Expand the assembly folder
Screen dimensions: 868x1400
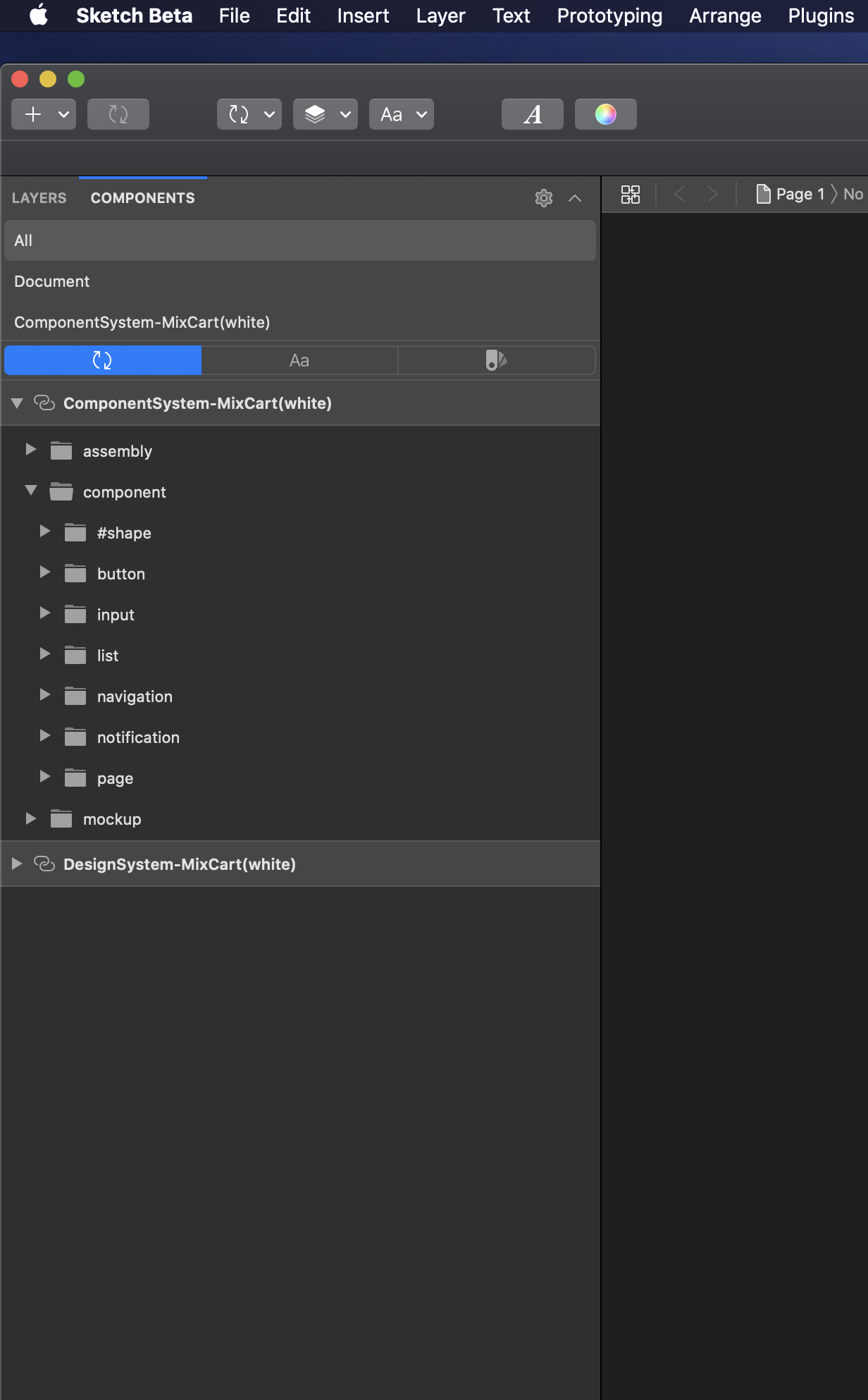coord(31,450)
